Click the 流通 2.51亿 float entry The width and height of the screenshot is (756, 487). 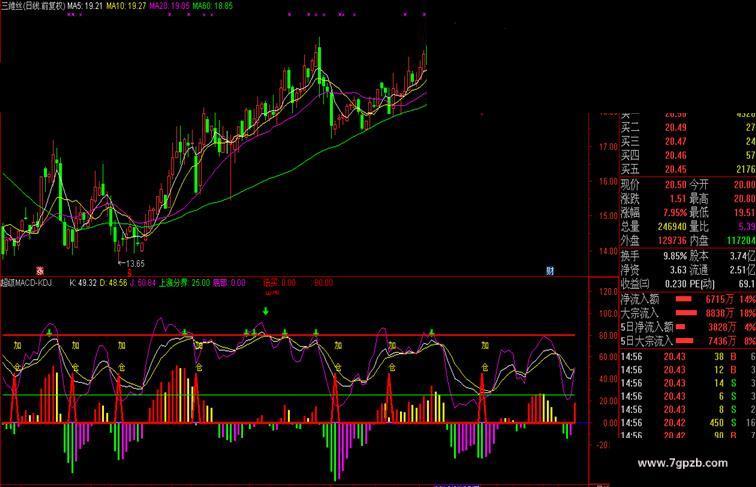coord(722,270)
